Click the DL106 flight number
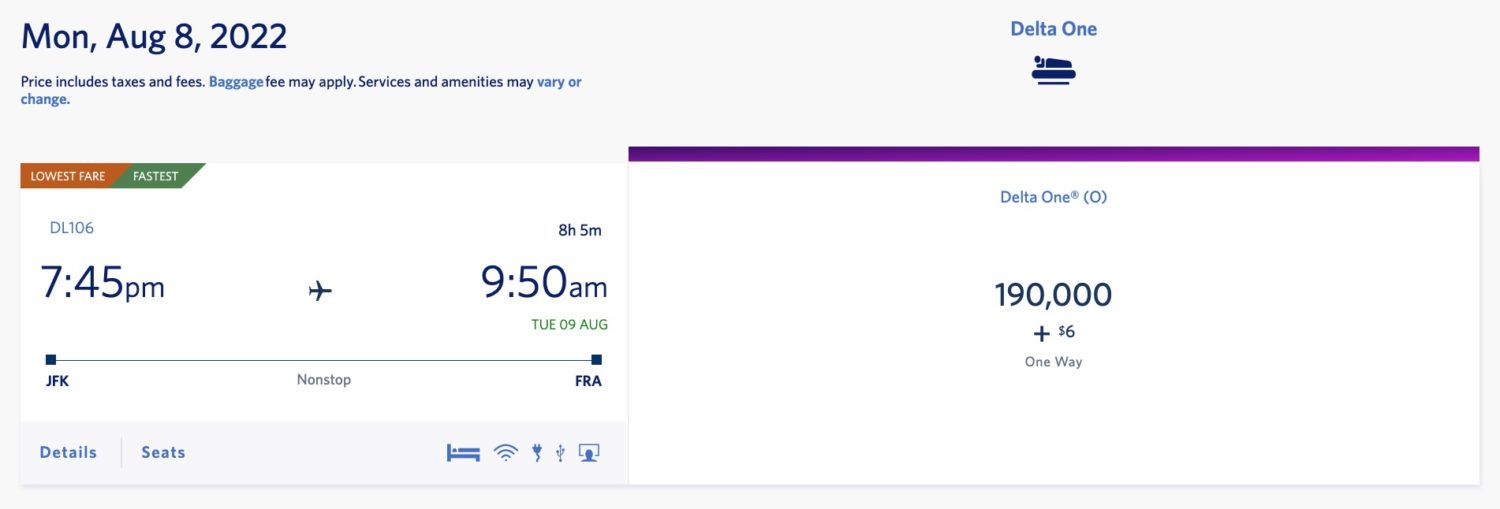 (72, 228)
